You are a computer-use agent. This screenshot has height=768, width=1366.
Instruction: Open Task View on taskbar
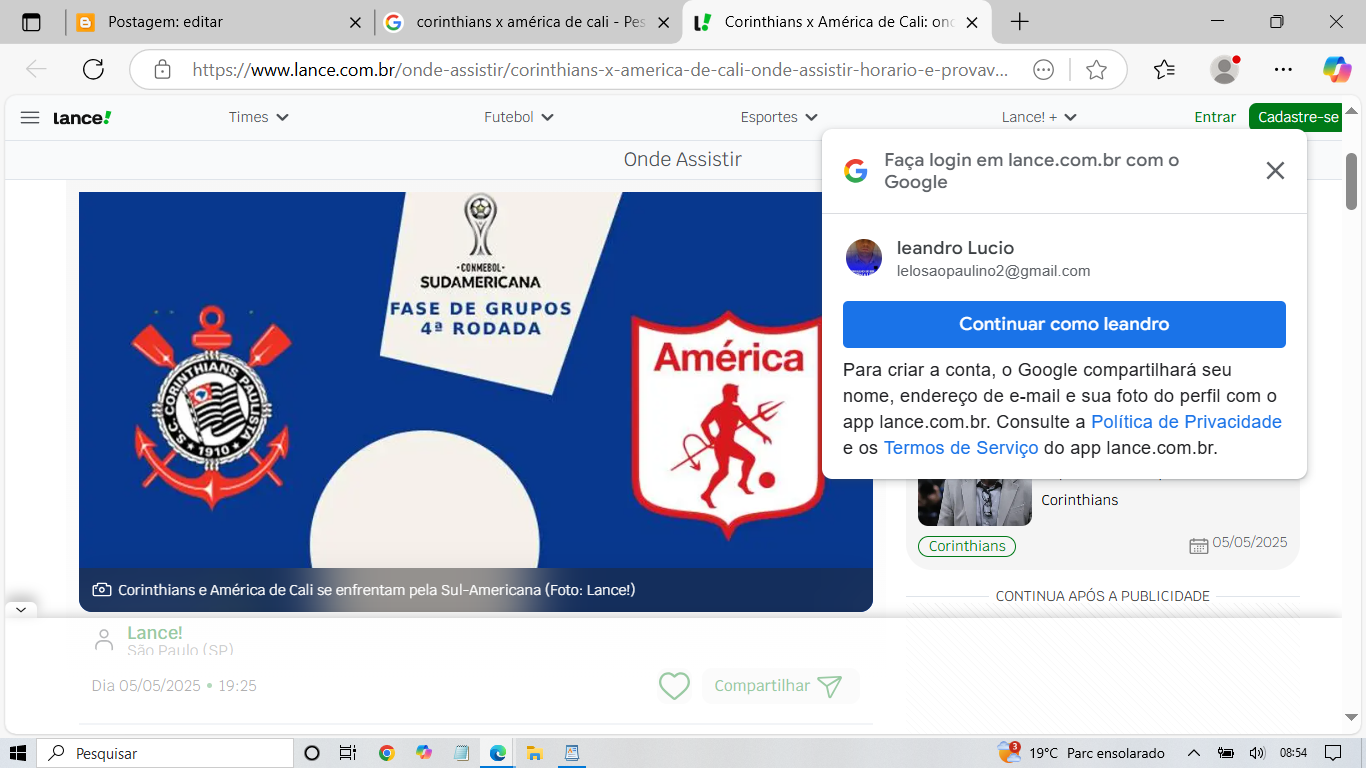[x=347, y=753]
